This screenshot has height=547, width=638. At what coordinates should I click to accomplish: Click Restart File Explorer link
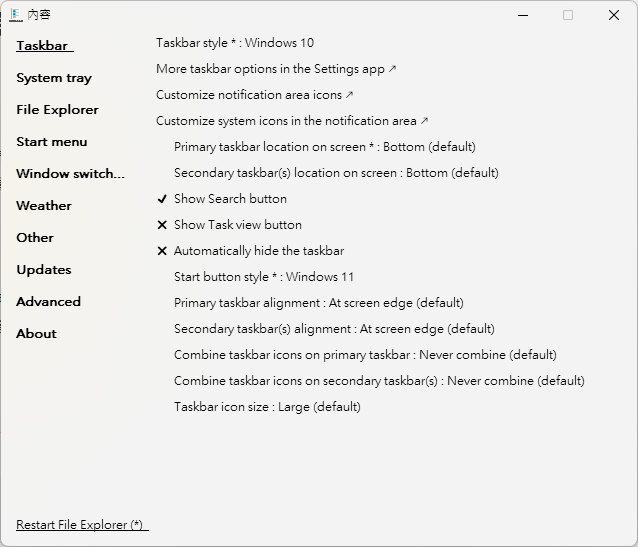(x=80, y=525)
